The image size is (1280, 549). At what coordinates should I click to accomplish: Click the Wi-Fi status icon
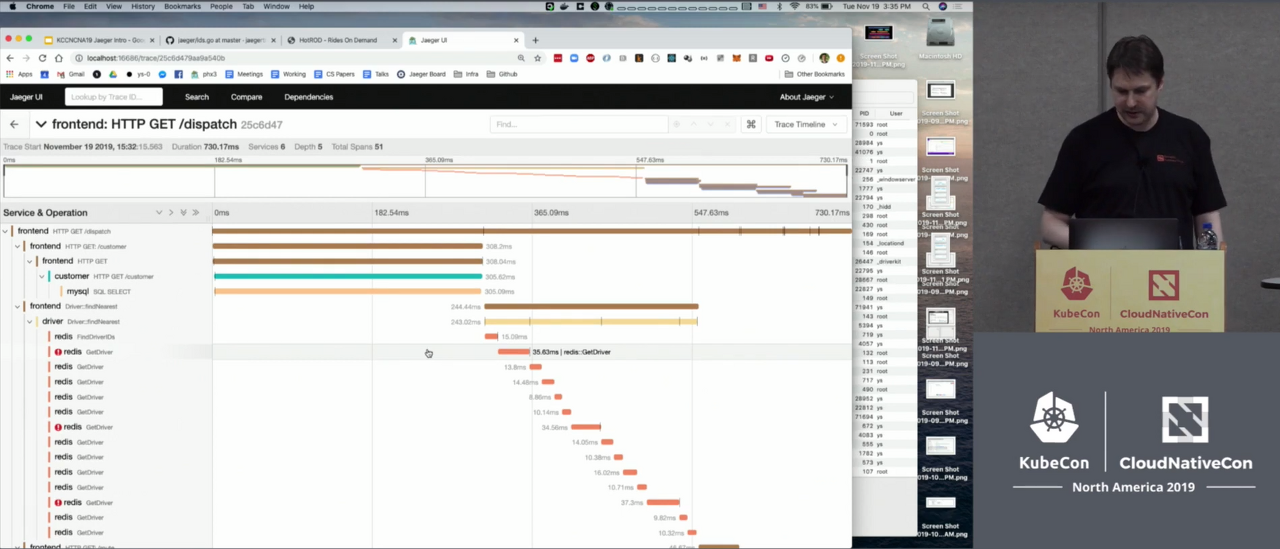795,6
